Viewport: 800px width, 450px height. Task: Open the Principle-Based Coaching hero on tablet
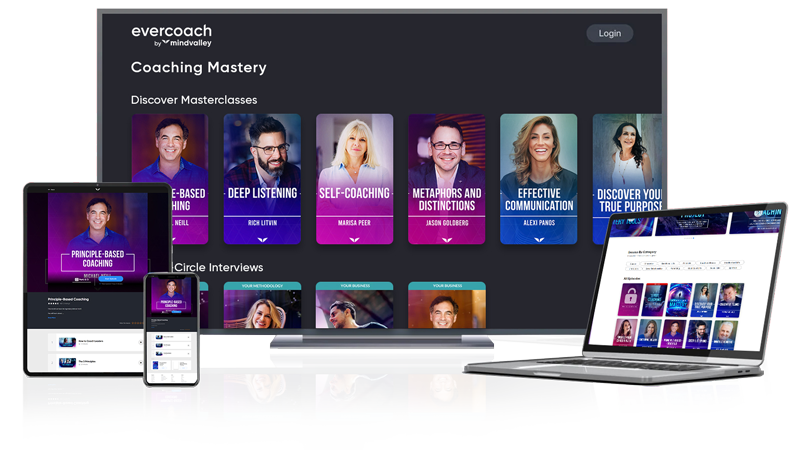(97, 240)
